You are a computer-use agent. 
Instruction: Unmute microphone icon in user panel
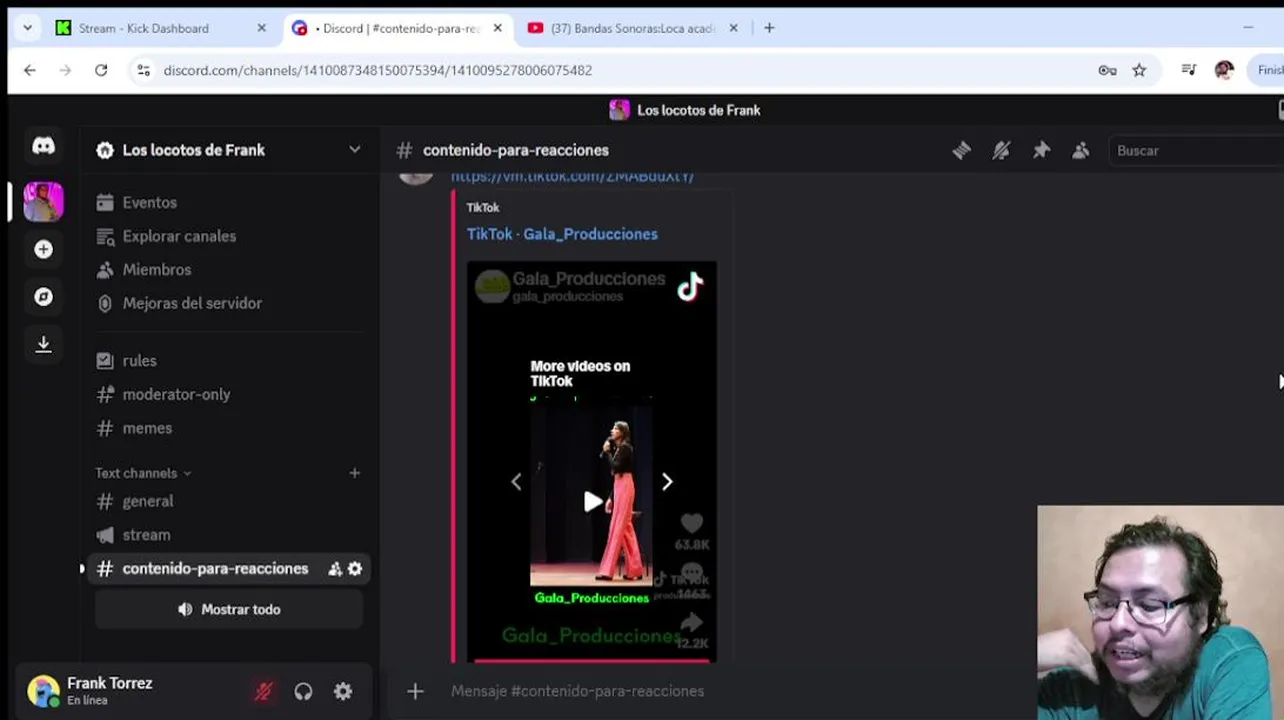(263, 691)
